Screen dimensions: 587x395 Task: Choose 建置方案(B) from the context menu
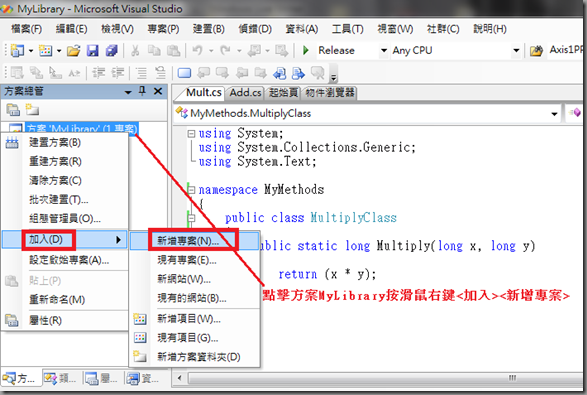tap(65, 142)
